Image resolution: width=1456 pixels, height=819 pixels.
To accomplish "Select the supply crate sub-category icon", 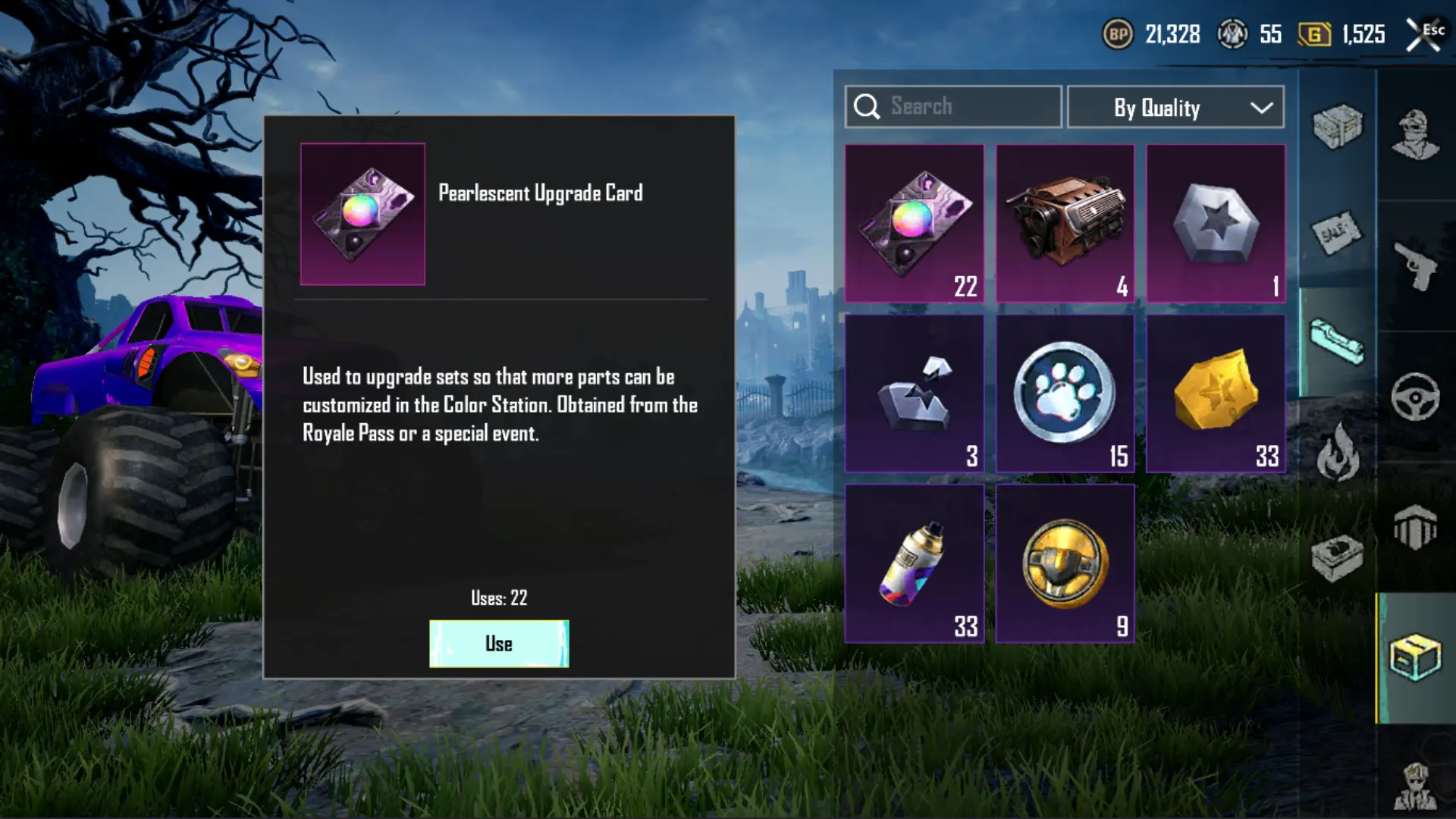I will click(x=1338, y=126).
